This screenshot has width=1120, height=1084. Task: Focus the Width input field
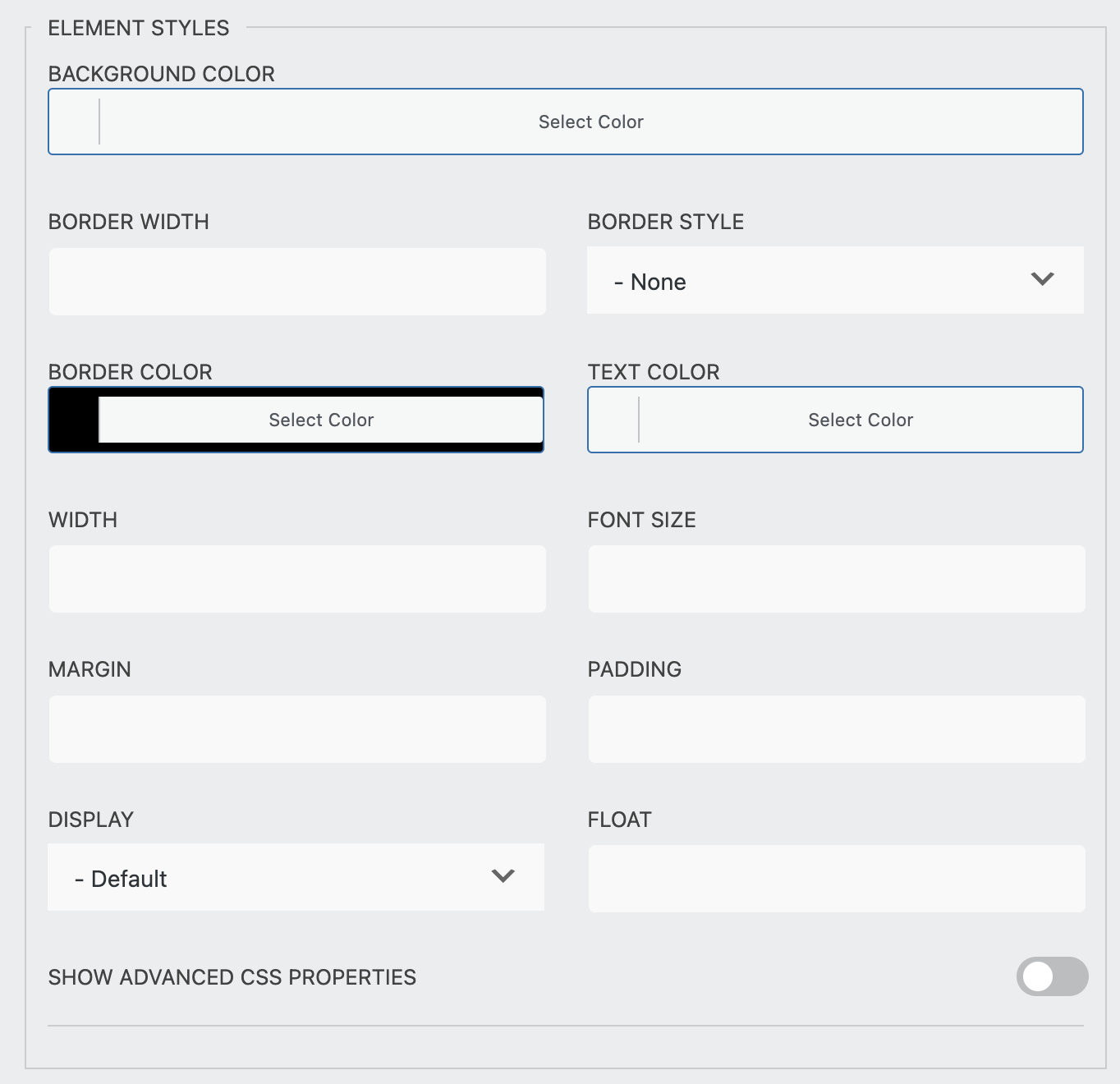click(297, 578)
